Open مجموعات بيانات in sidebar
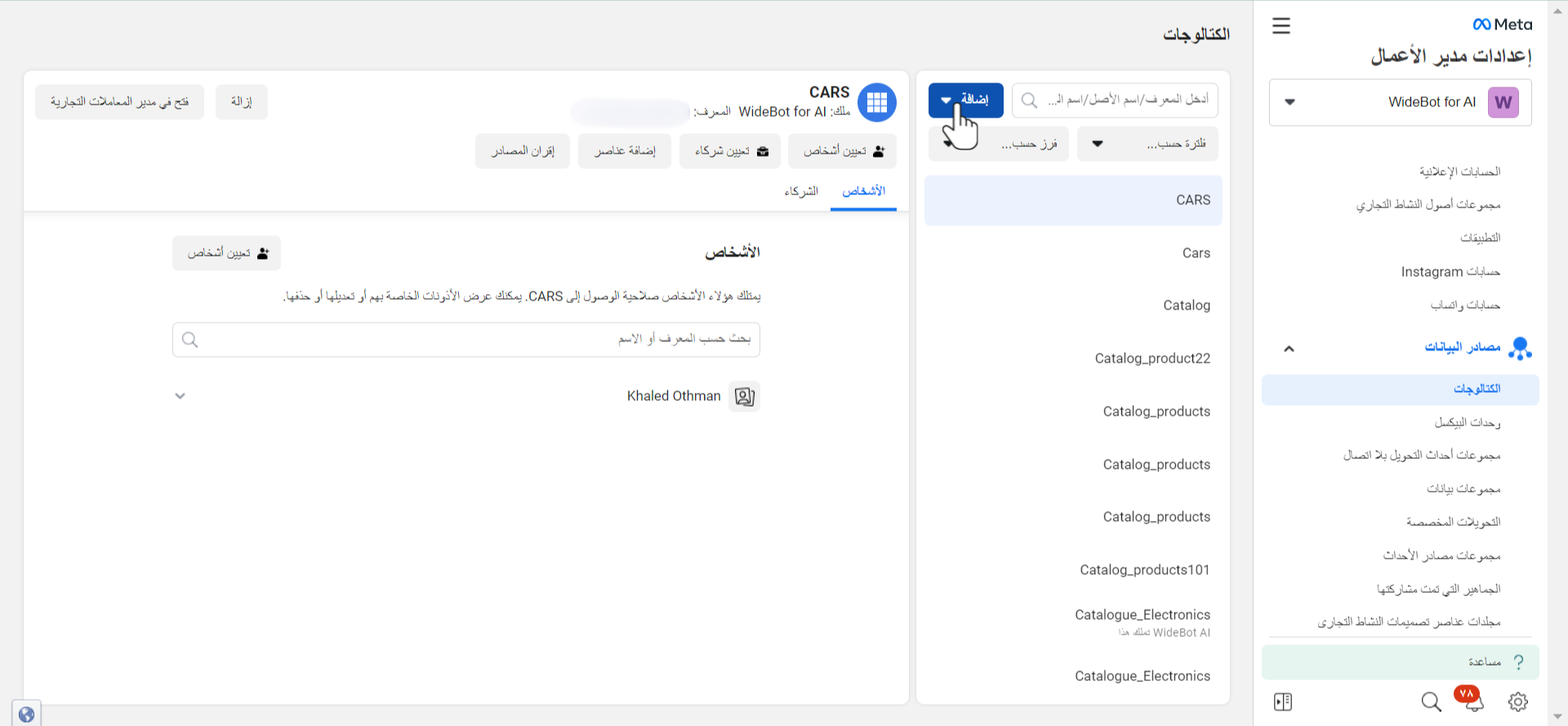The width and height of the screenshot is (1568, 726). click(x=1463, y=488)
